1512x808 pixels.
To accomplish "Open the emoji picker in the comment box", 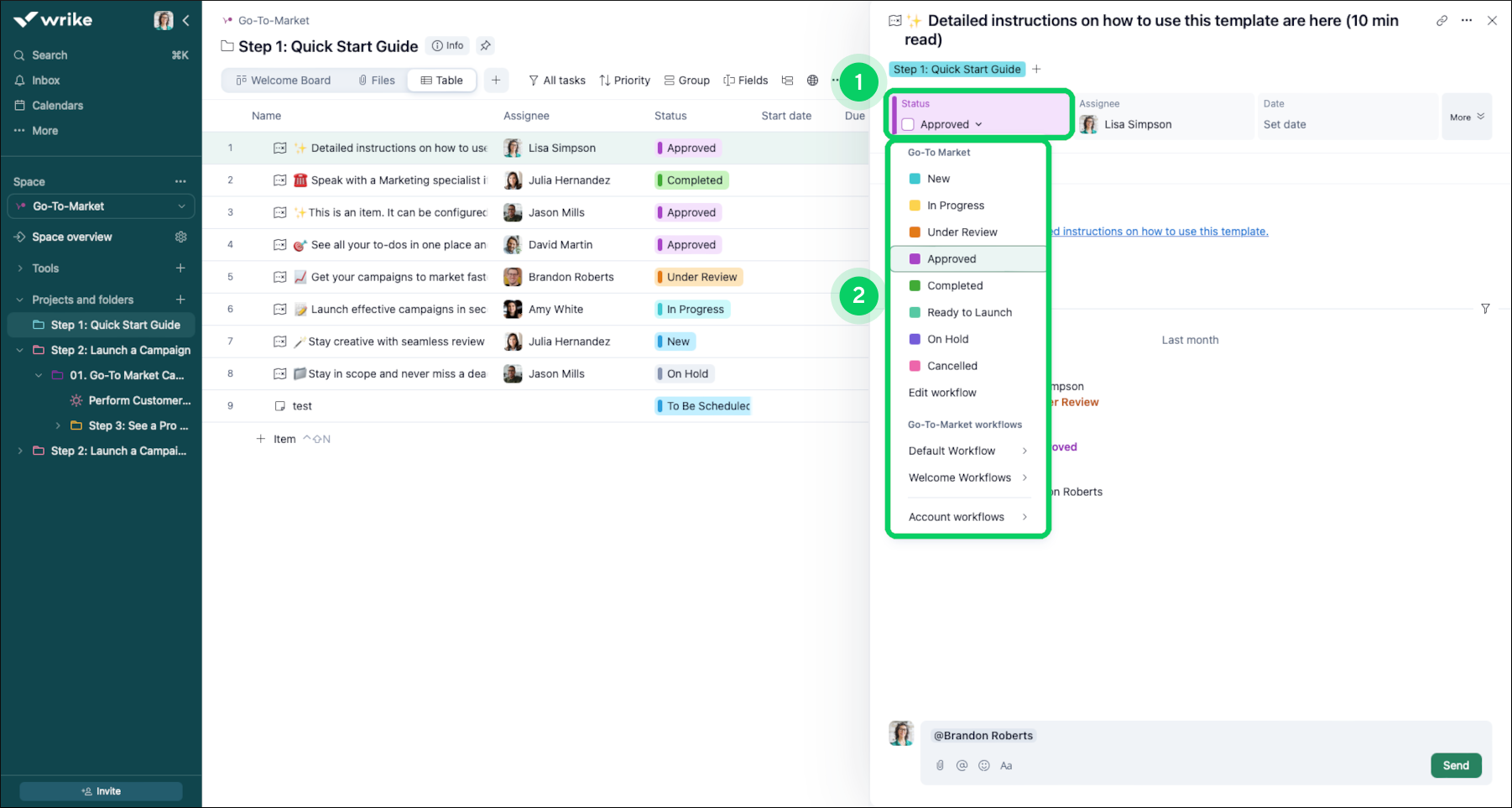I will pos(983,765).
